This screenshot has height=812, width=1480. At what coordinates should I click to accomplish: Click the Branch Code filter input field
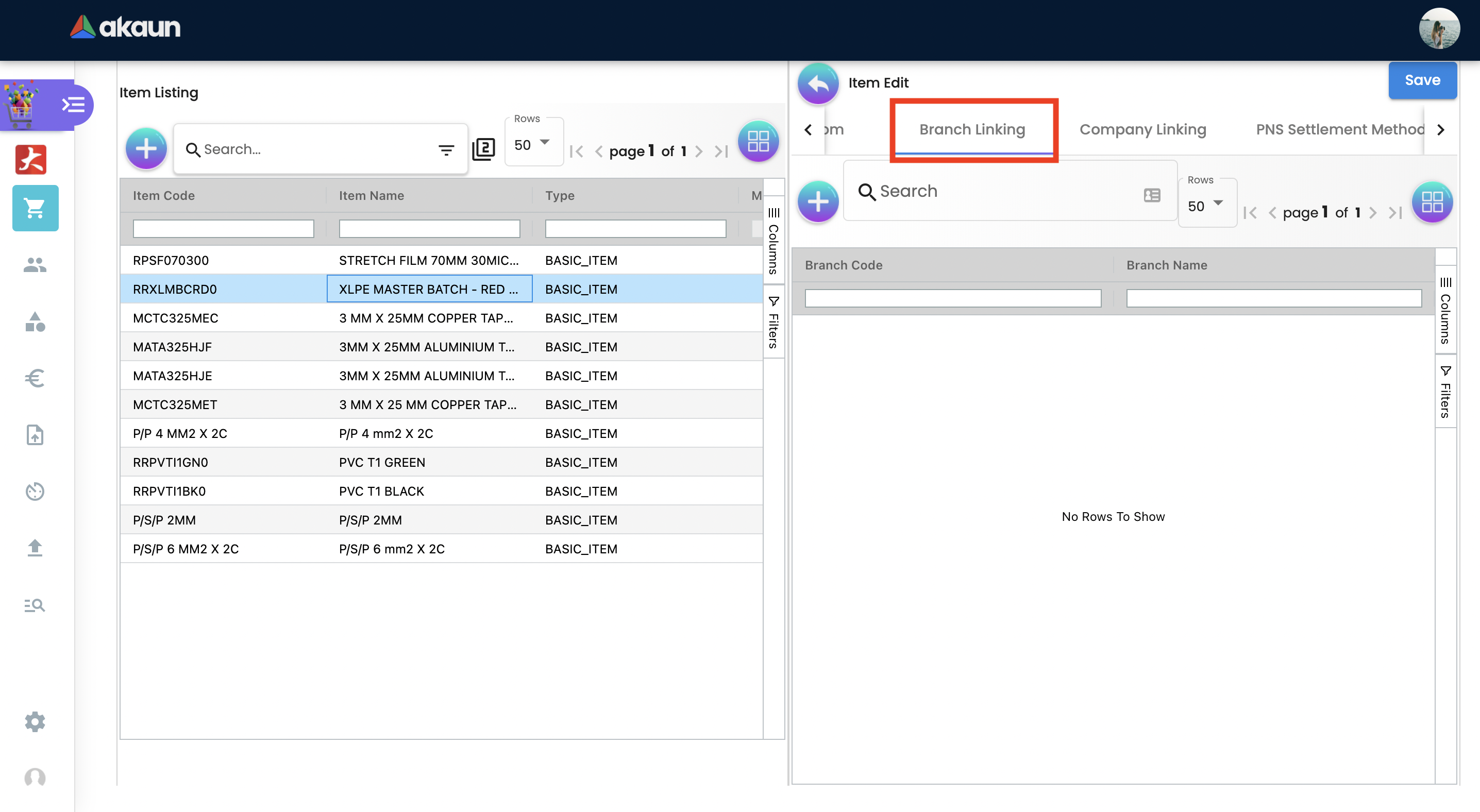(x=952, y=298)
